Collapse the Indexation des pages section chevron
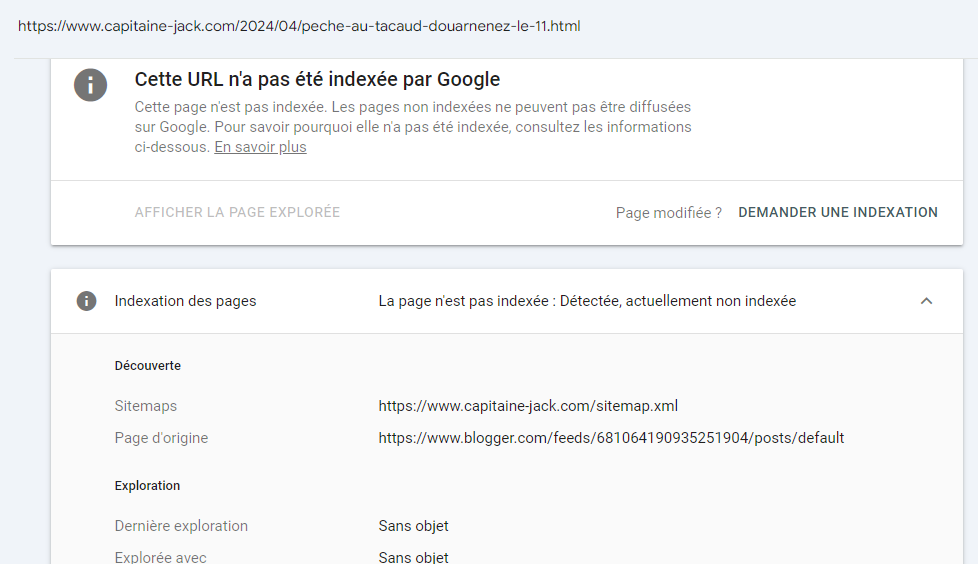This screenshot has width=978, height=564. (926, 301)
